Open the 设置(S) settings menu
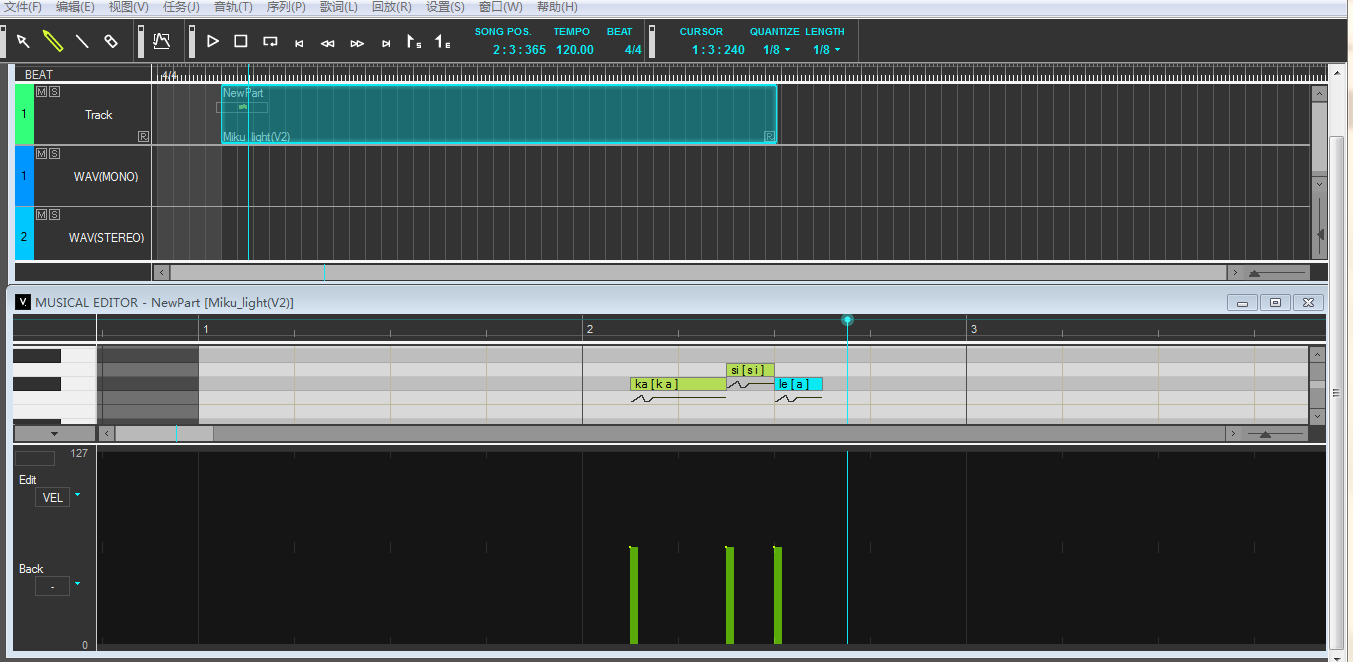 pyautogui.click(x=445, y=7)
